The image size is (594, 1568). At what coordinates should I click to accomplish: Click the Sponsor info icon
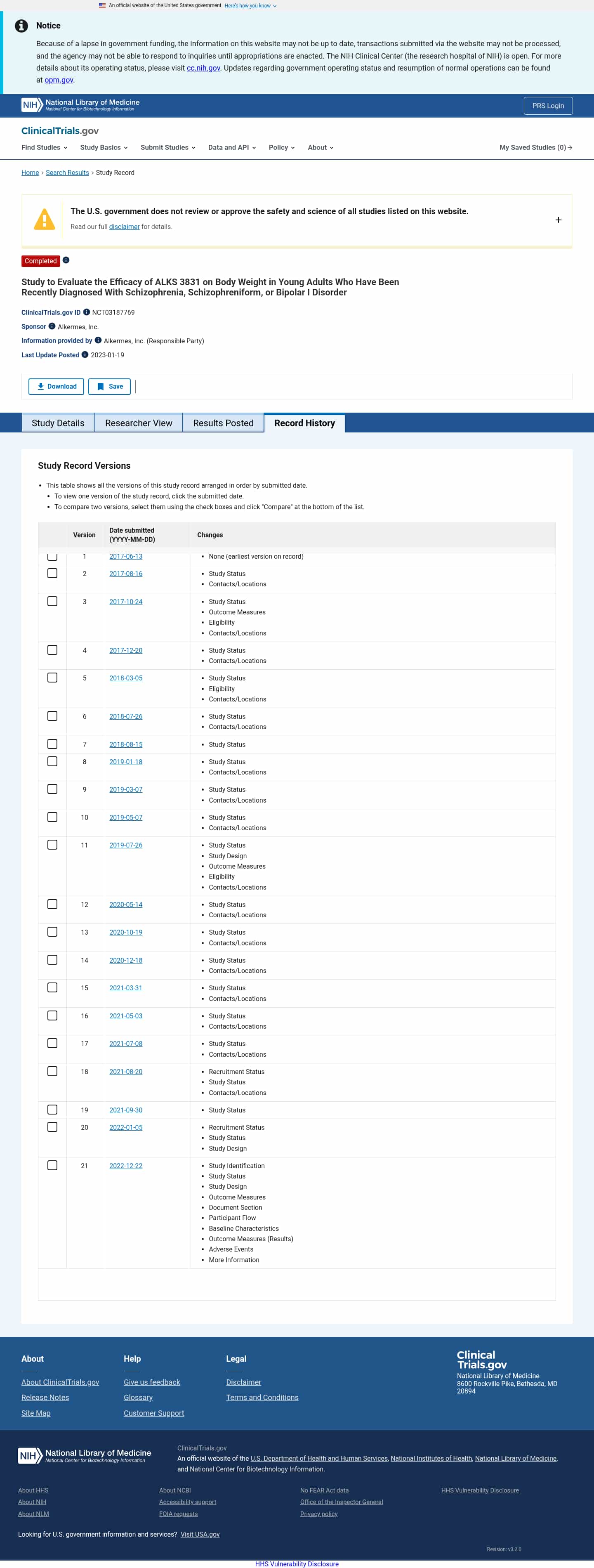click(x=52, y=326)
